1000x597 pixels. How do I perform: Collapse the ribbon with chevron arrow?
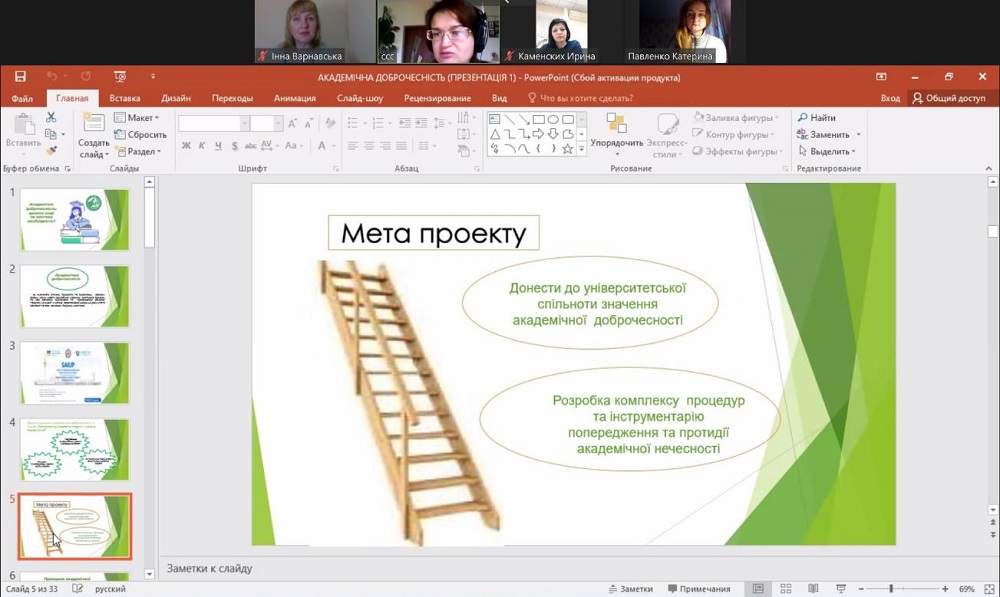click(989, 168)
